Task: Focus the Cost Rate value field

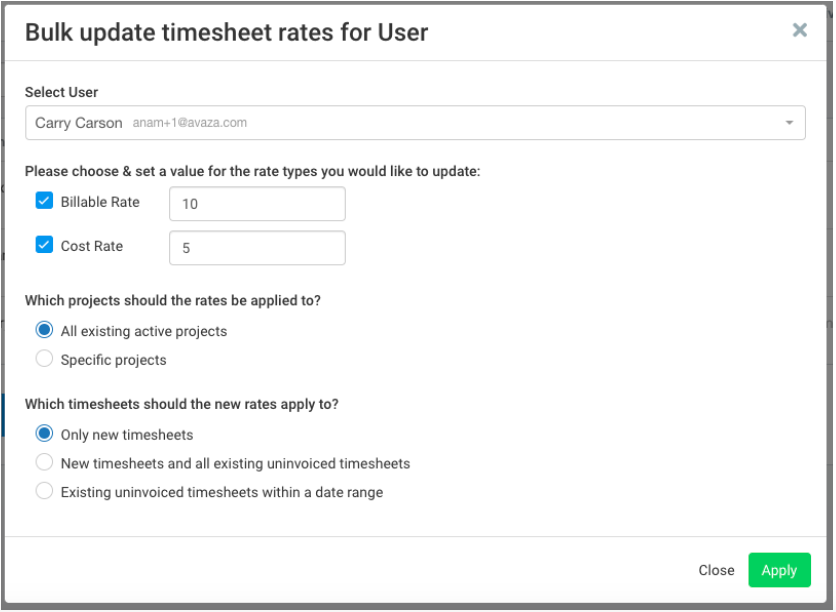Action: pos(257,248)
